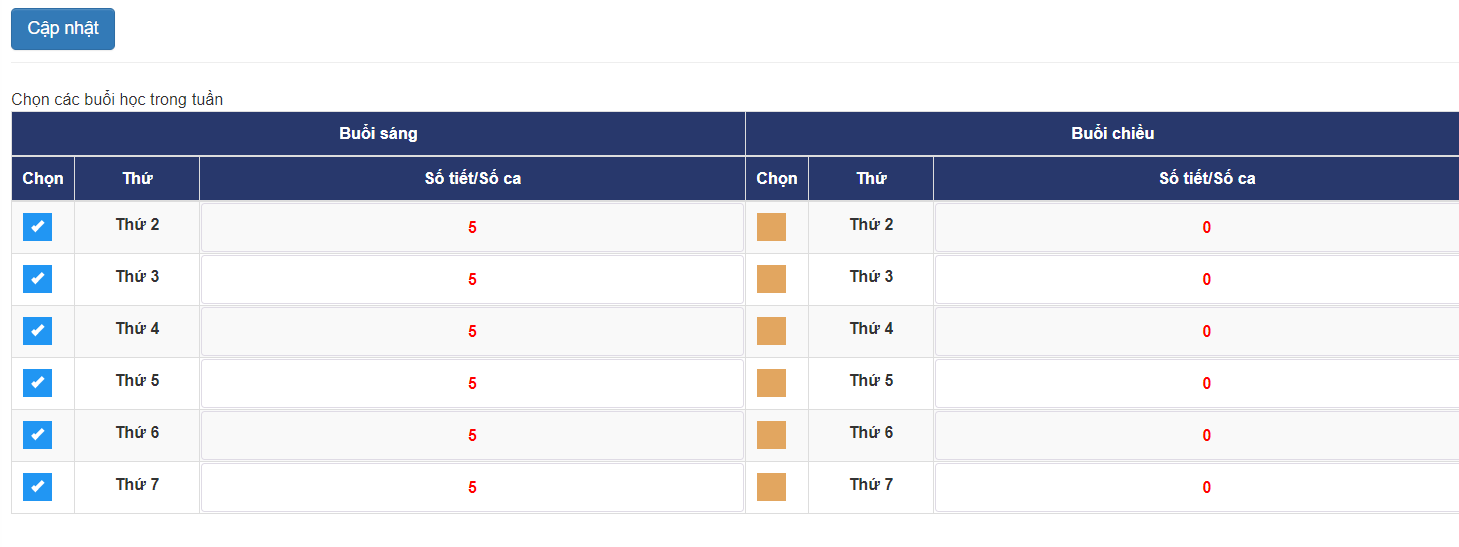Uncheck the morning Thứ 3 checkbox

tap(38, 279)
